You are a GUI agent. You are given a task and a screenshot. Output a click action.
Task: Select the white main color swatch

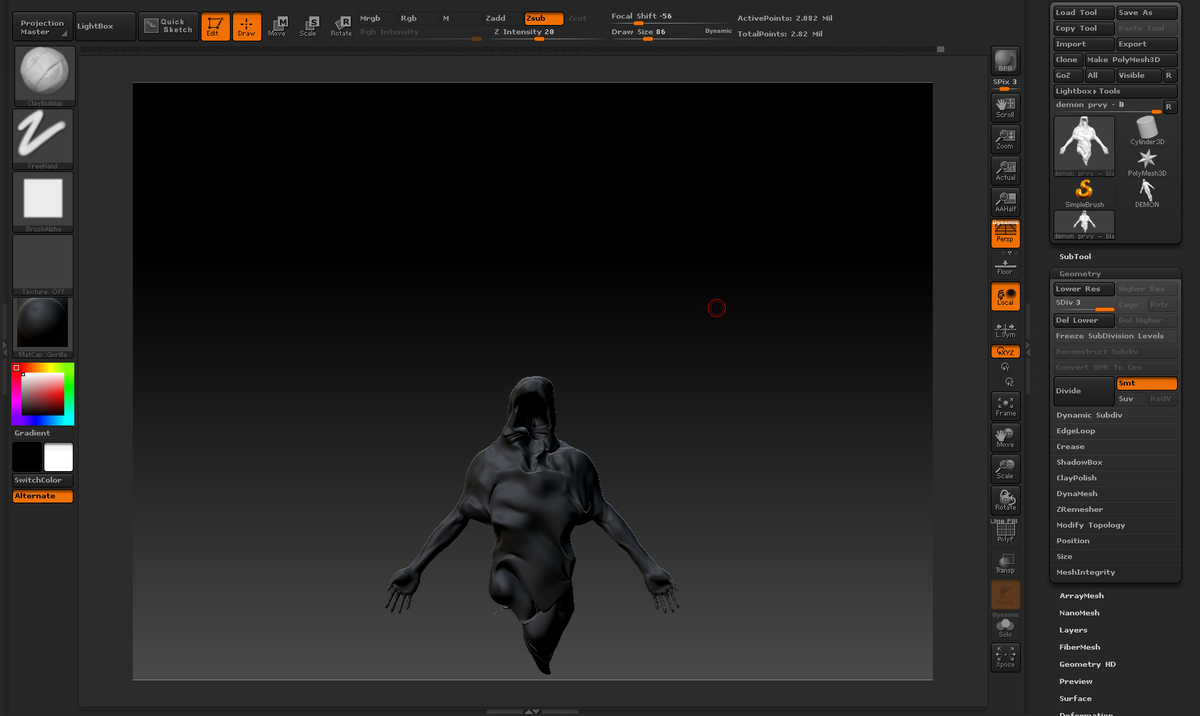(x=58, y=457)
